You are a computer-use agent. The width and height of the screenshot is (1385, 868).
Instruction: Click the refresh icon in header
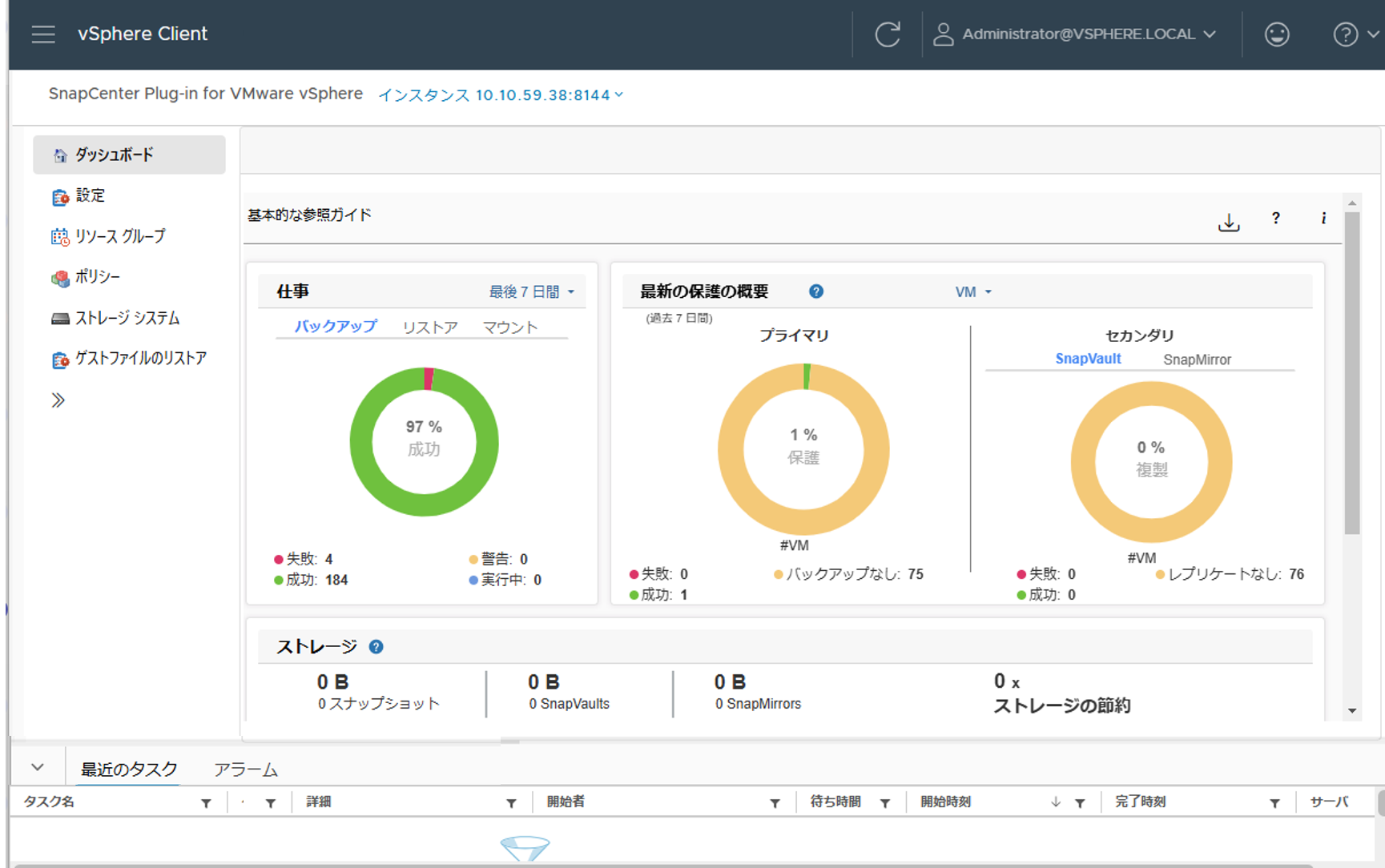pos(888,34)
